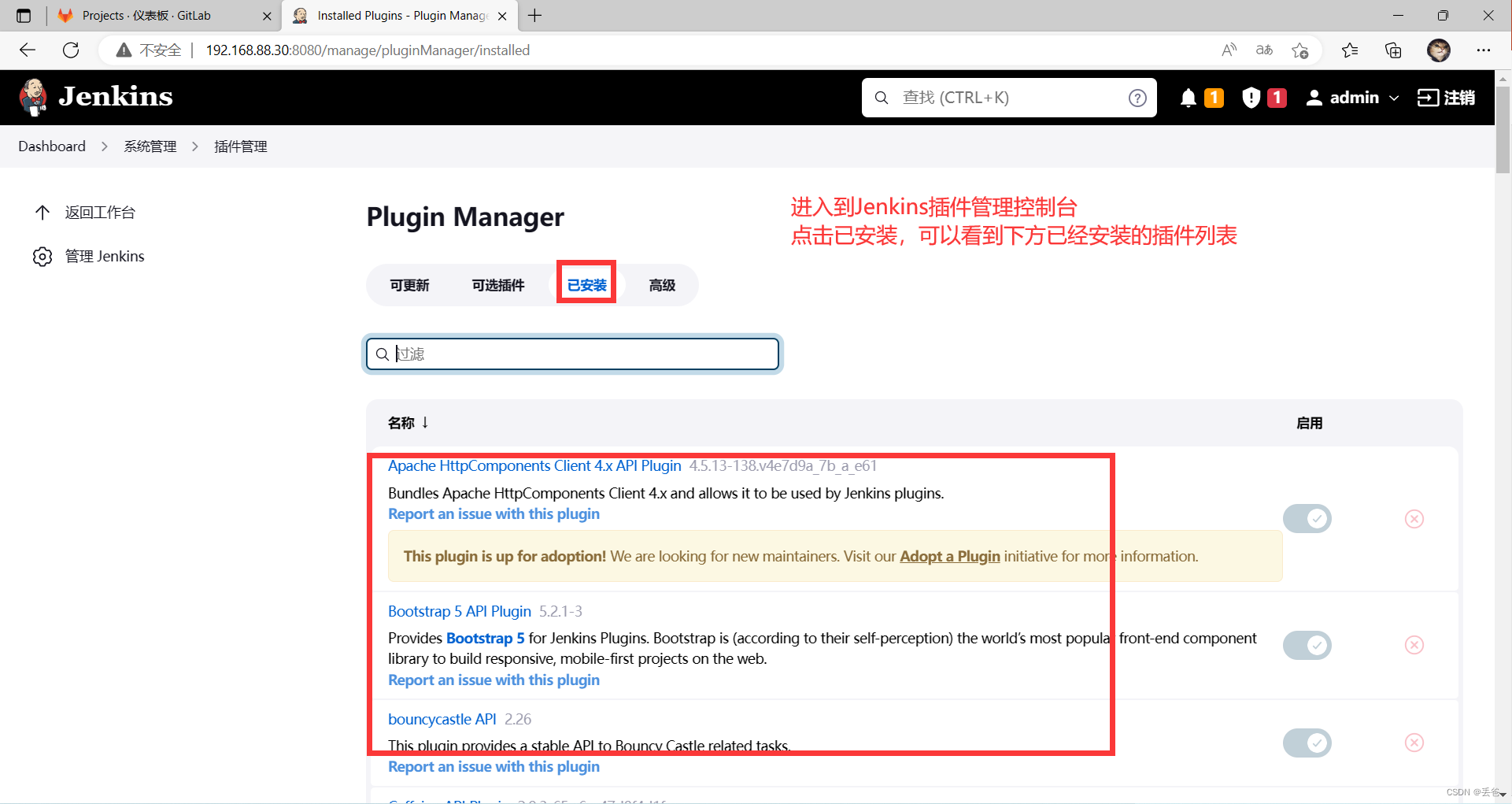Click the translate page icon
Image resolution: width=1512 pixels, height=804 pixels.
pos(1264,50)
